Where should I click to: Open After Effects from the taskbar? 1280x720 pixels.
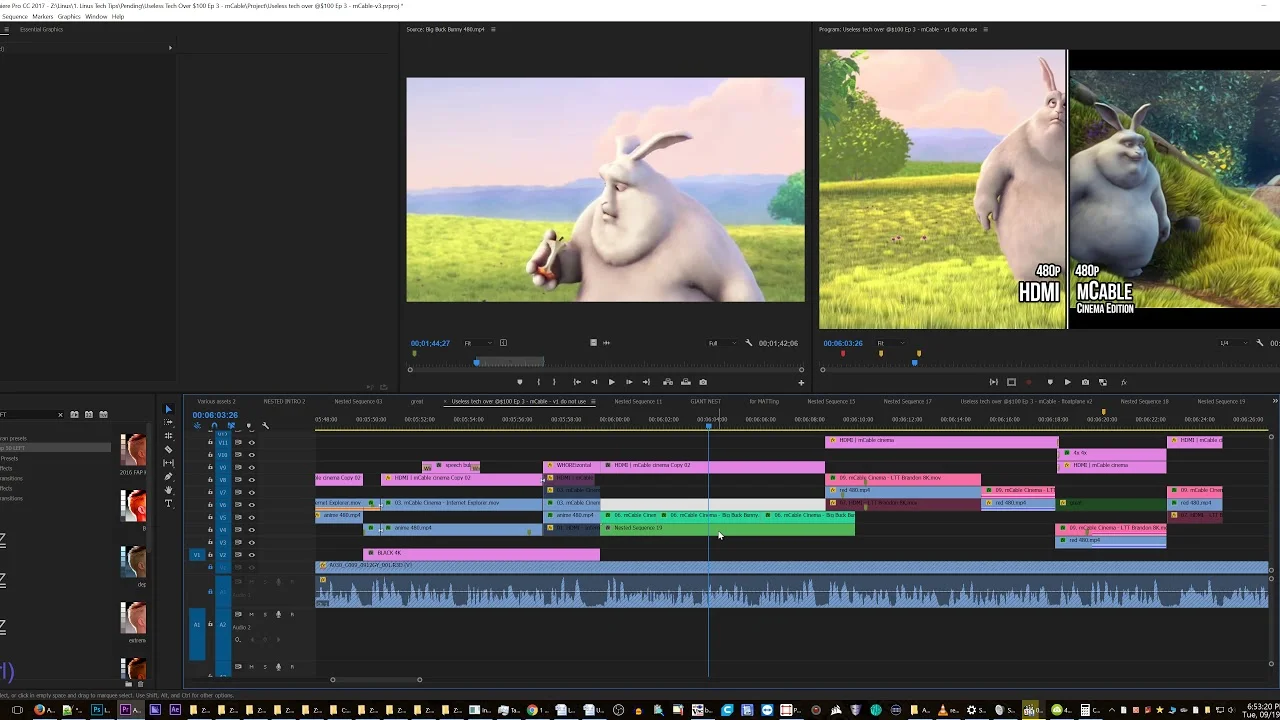coord(176,710)
